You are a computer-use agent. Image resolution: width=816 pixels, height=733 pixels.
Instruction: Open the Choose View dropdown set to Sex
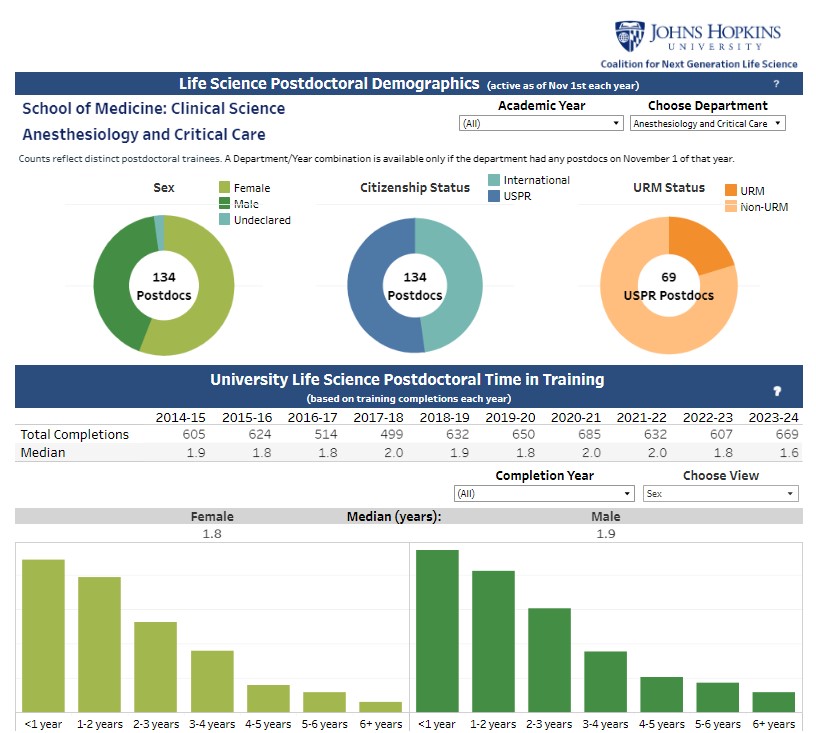[x=720, y=494]
